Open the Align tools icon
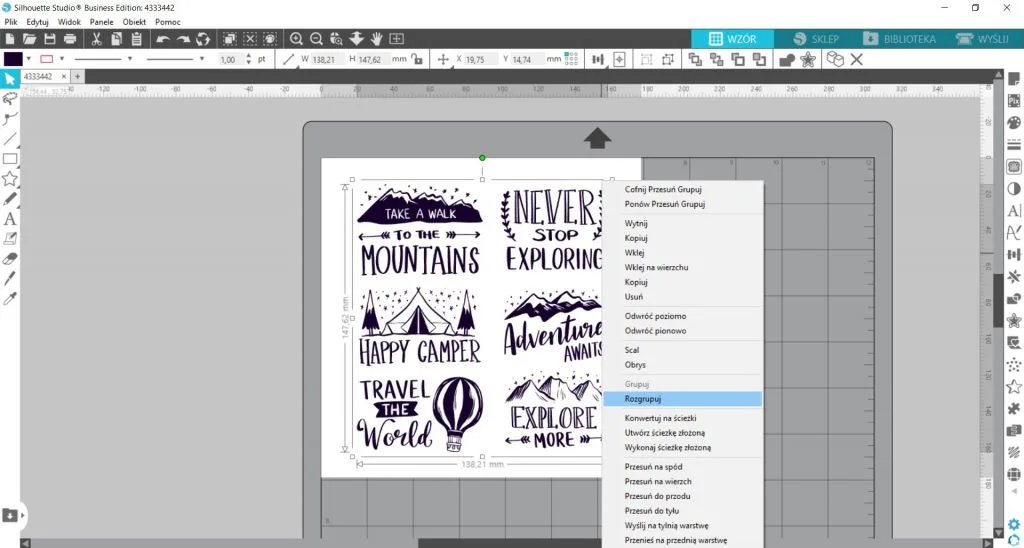The image size is (1024, 548). click(x=598, y=59)
